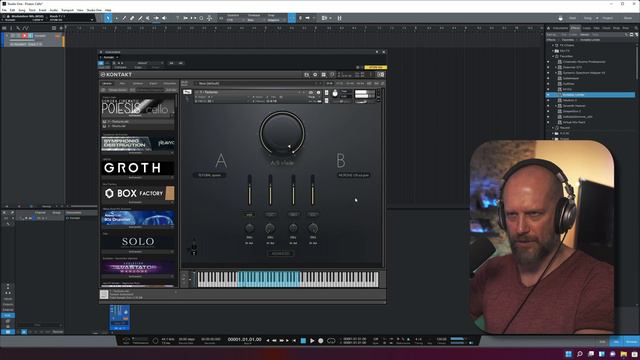This screenshot has height=360, width=640.
Task: Switch to the Loops browser tab
Action: point(587,28)
